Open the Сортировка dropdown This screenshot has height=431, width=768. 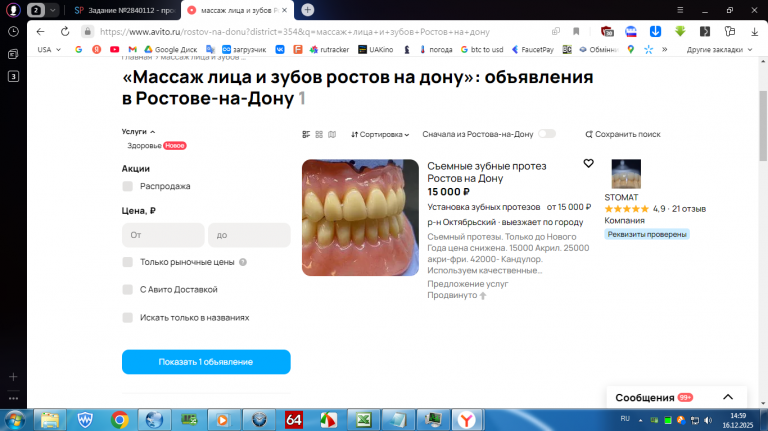click(380, 134)
